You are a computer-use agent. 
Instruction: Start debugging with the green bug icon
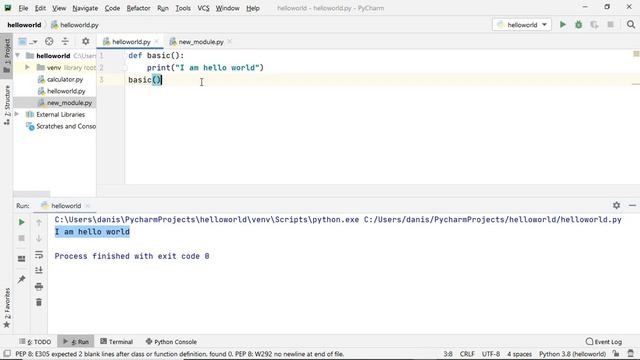578,24
